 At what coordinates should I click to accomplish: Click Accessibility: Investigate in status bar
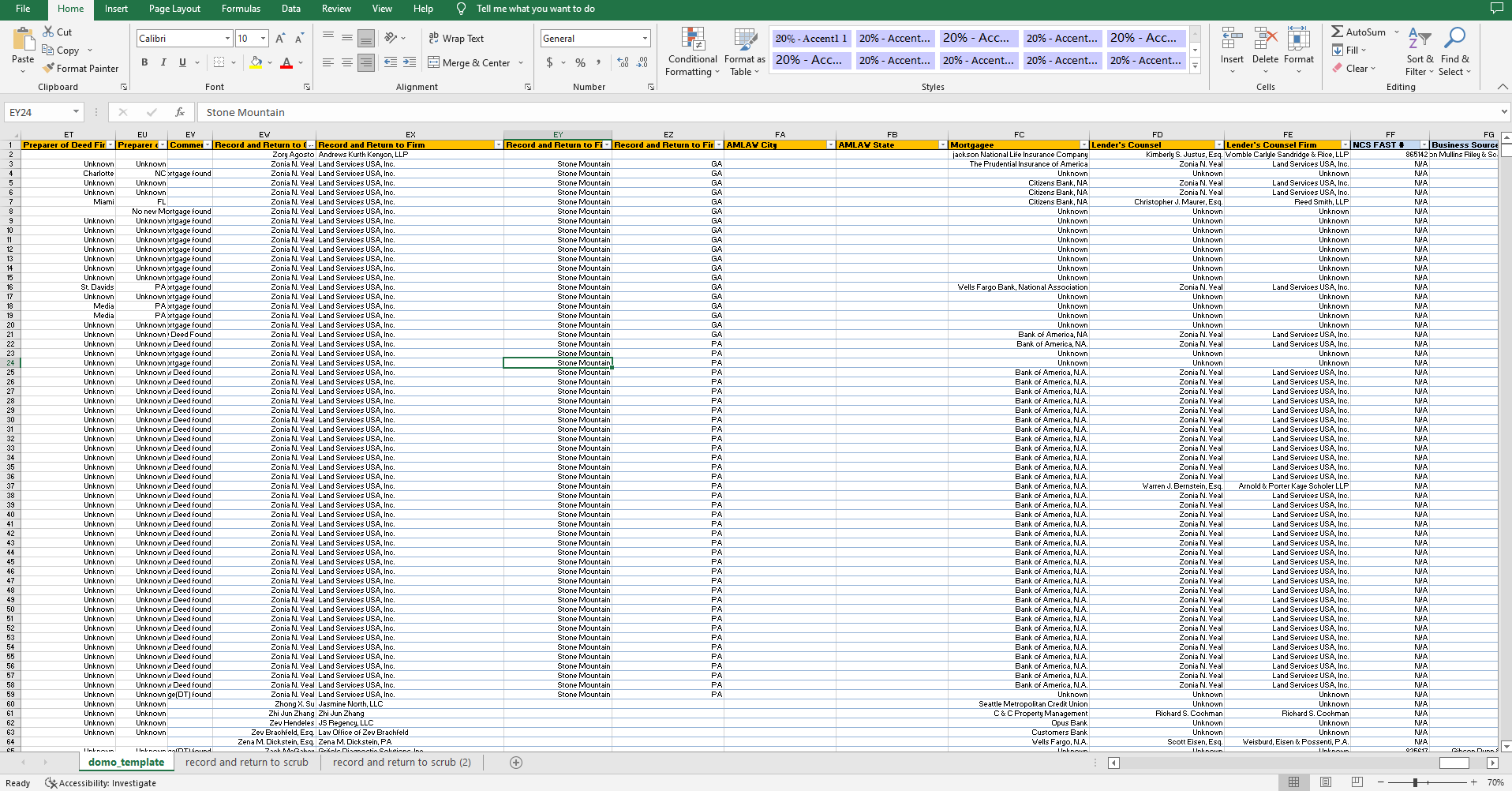coord(100,783)
